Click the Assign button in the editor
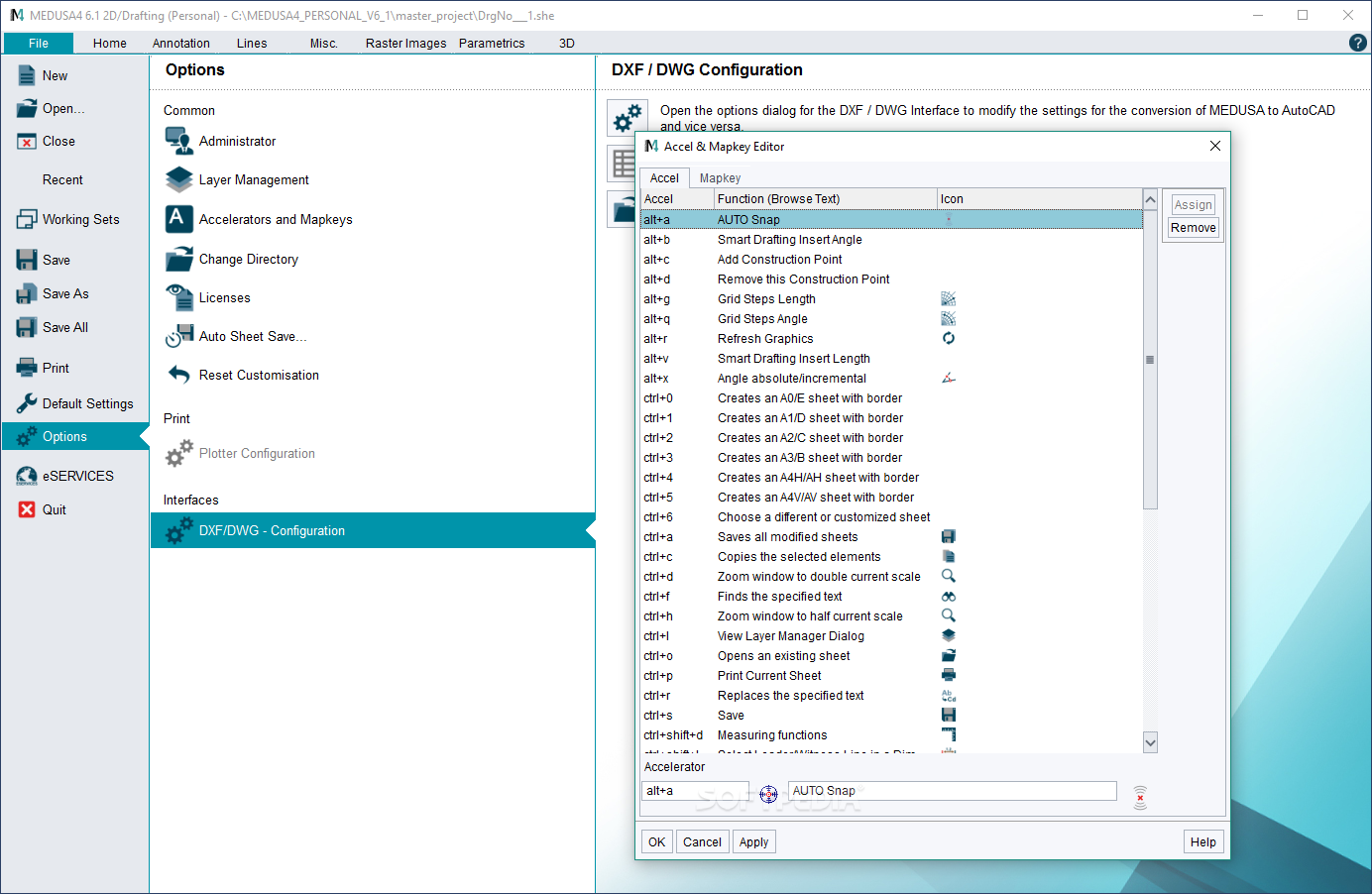The width and height of the screenshot is (1372, 894). (1193, 205)
